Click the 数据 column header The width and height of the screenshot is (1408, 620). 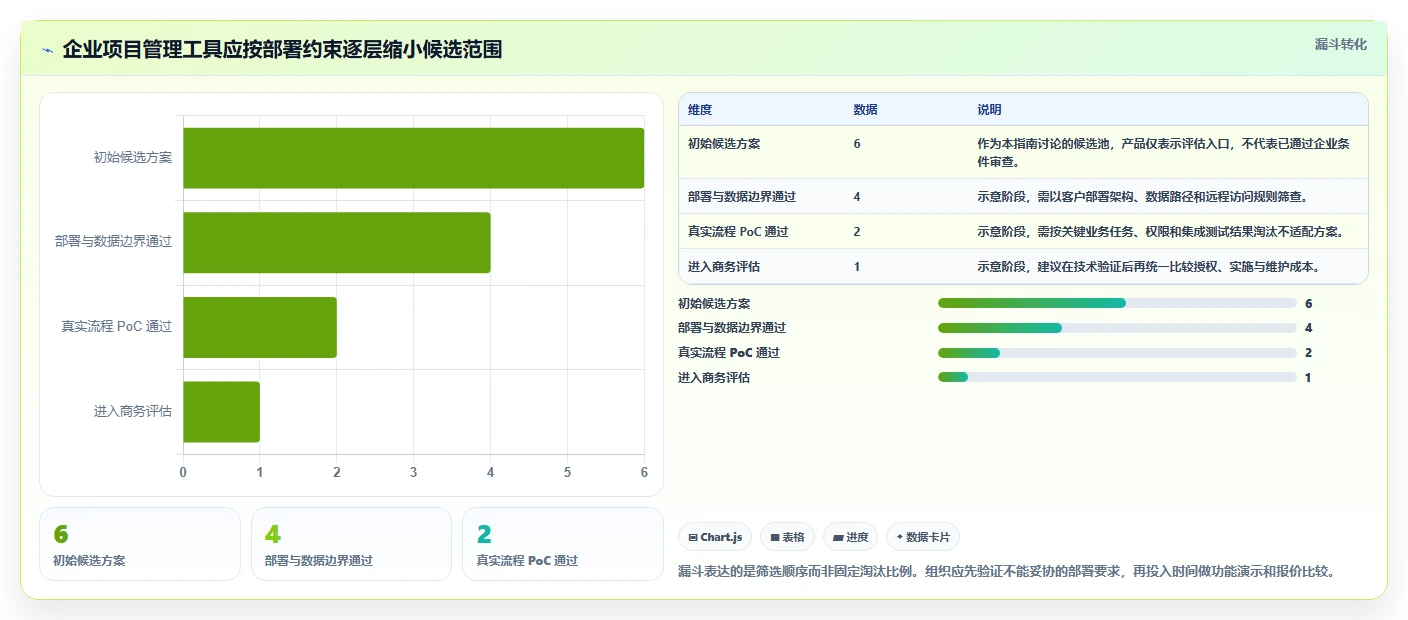865,110
